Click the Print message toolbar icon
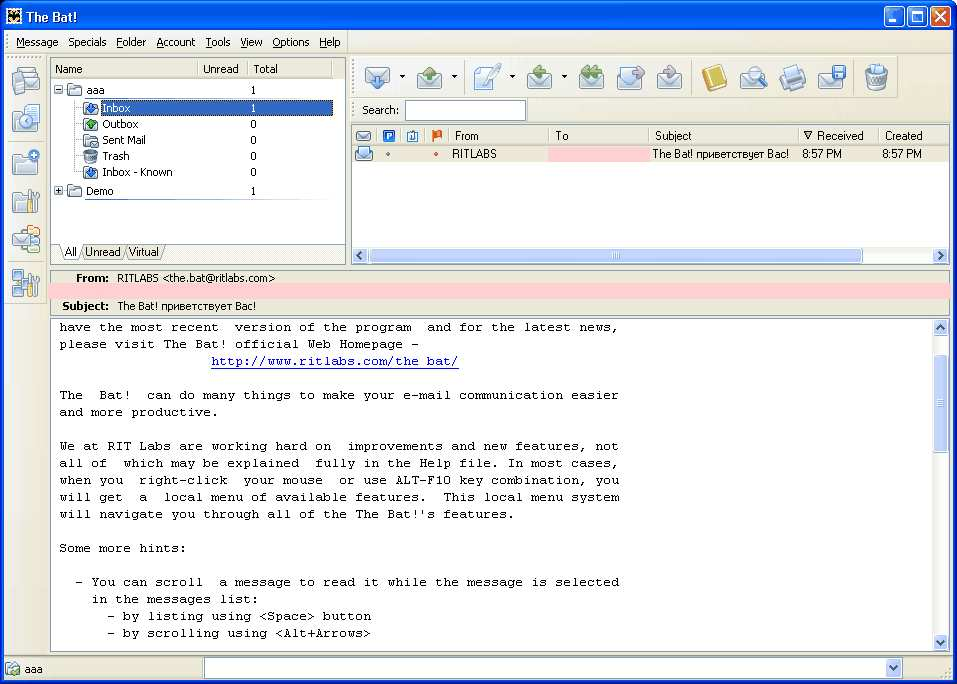 click(792, 78)
